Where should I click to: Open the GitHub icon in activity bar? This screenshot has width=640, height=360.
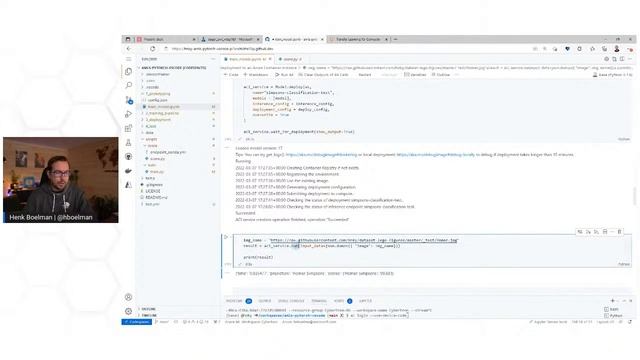coord(129,157)
